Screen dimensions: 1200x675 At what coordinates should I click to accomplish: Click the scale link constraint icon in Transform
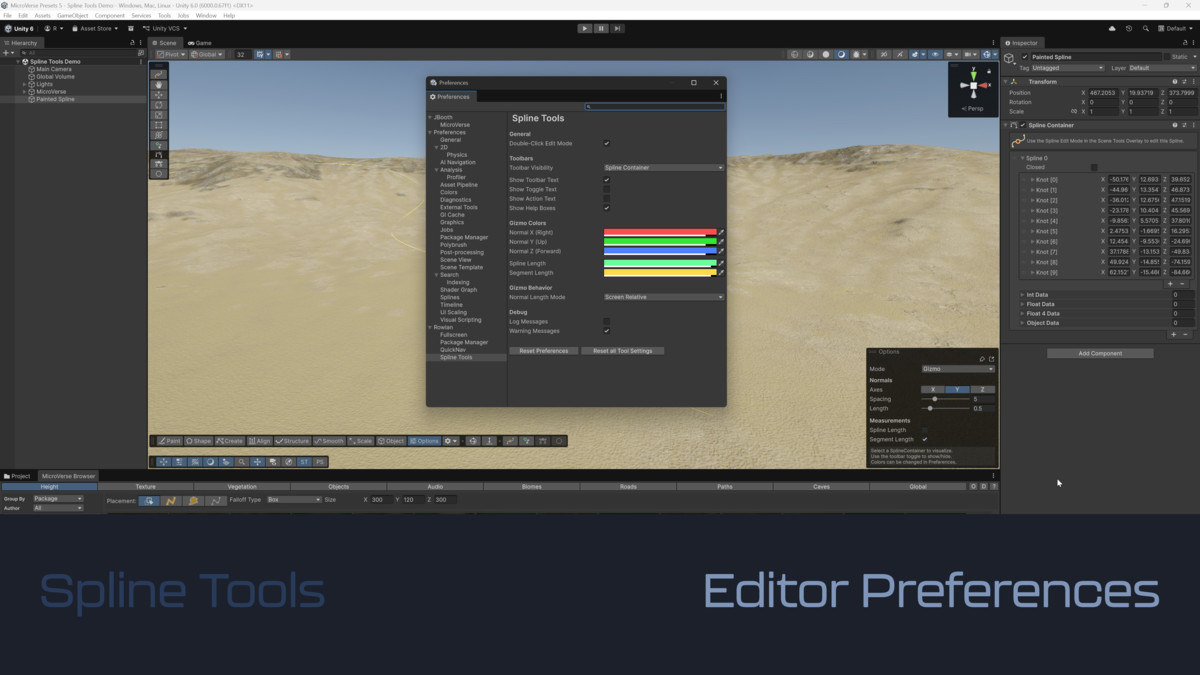coord(1075,112)
